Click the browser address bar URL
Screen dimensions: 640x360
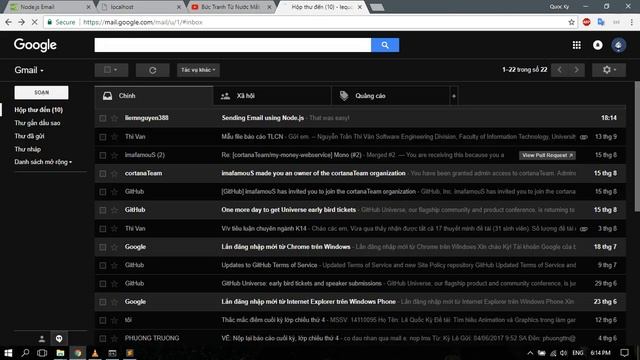tap(143, 22)
